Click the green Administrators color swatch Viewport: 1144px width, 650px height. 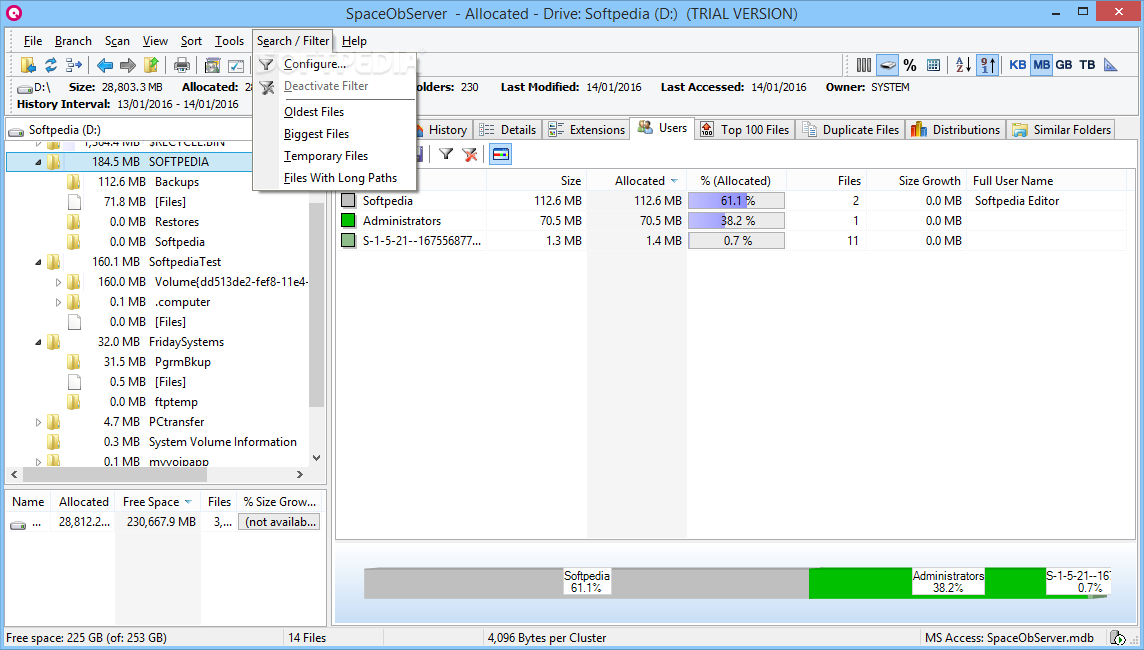[348, 220]
